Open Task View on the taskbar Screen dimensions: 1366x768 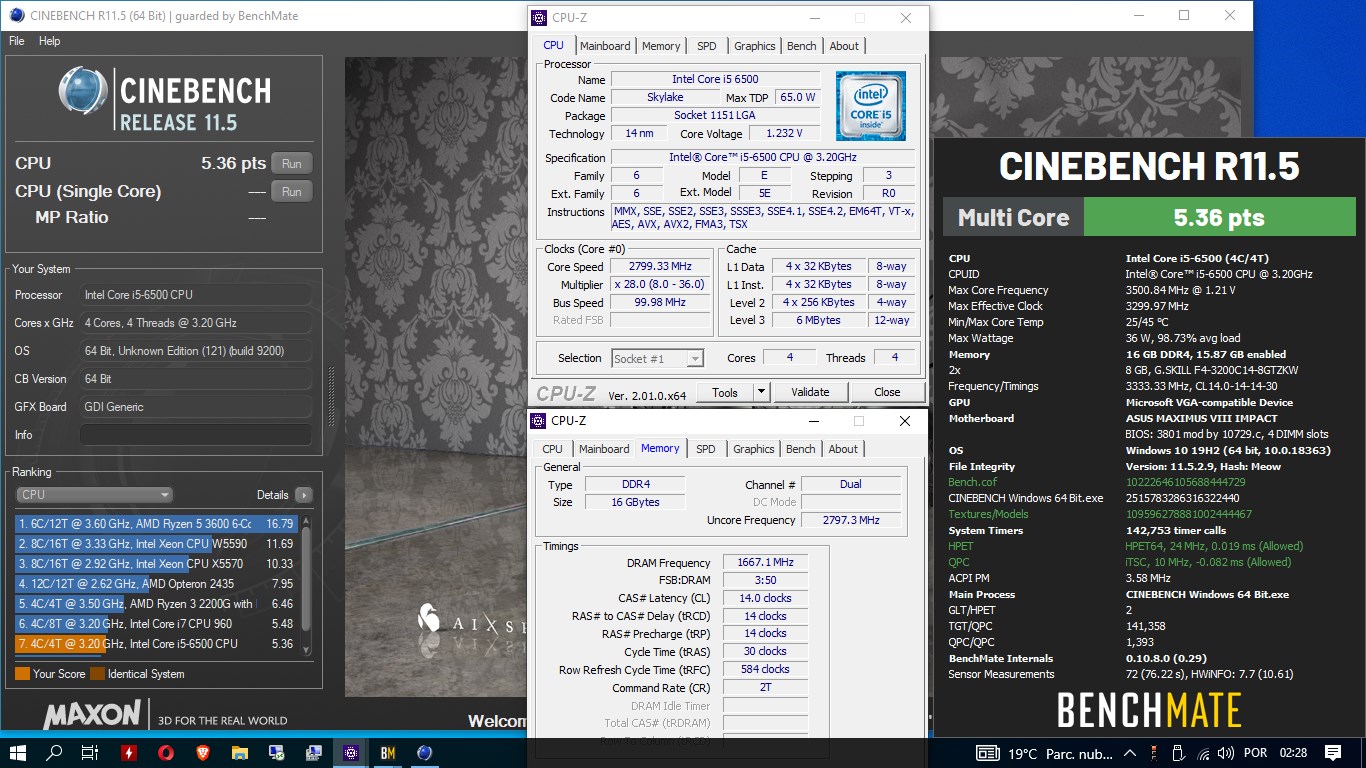tap(90, 753)
